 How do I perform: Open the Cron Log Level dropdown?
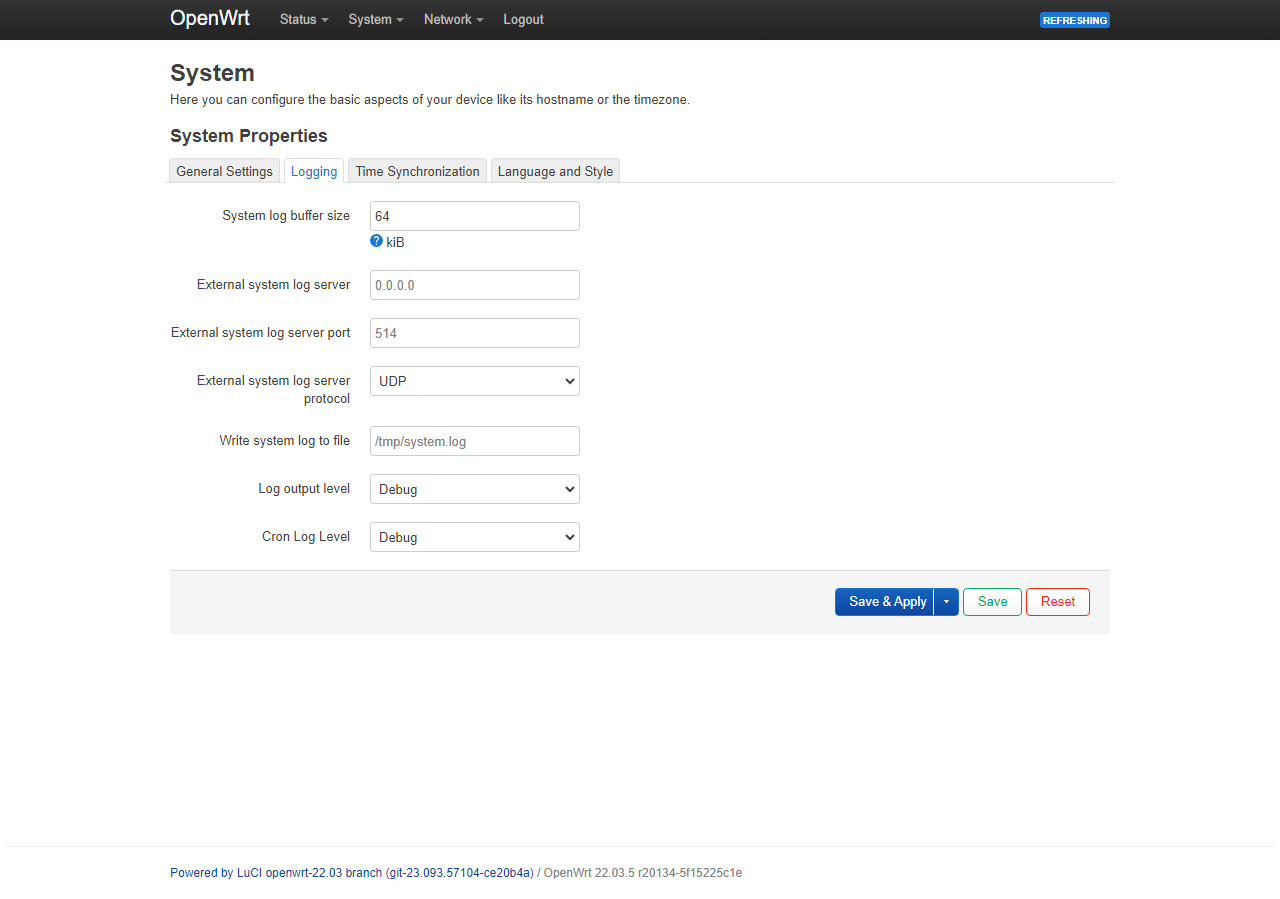(475, 537)
